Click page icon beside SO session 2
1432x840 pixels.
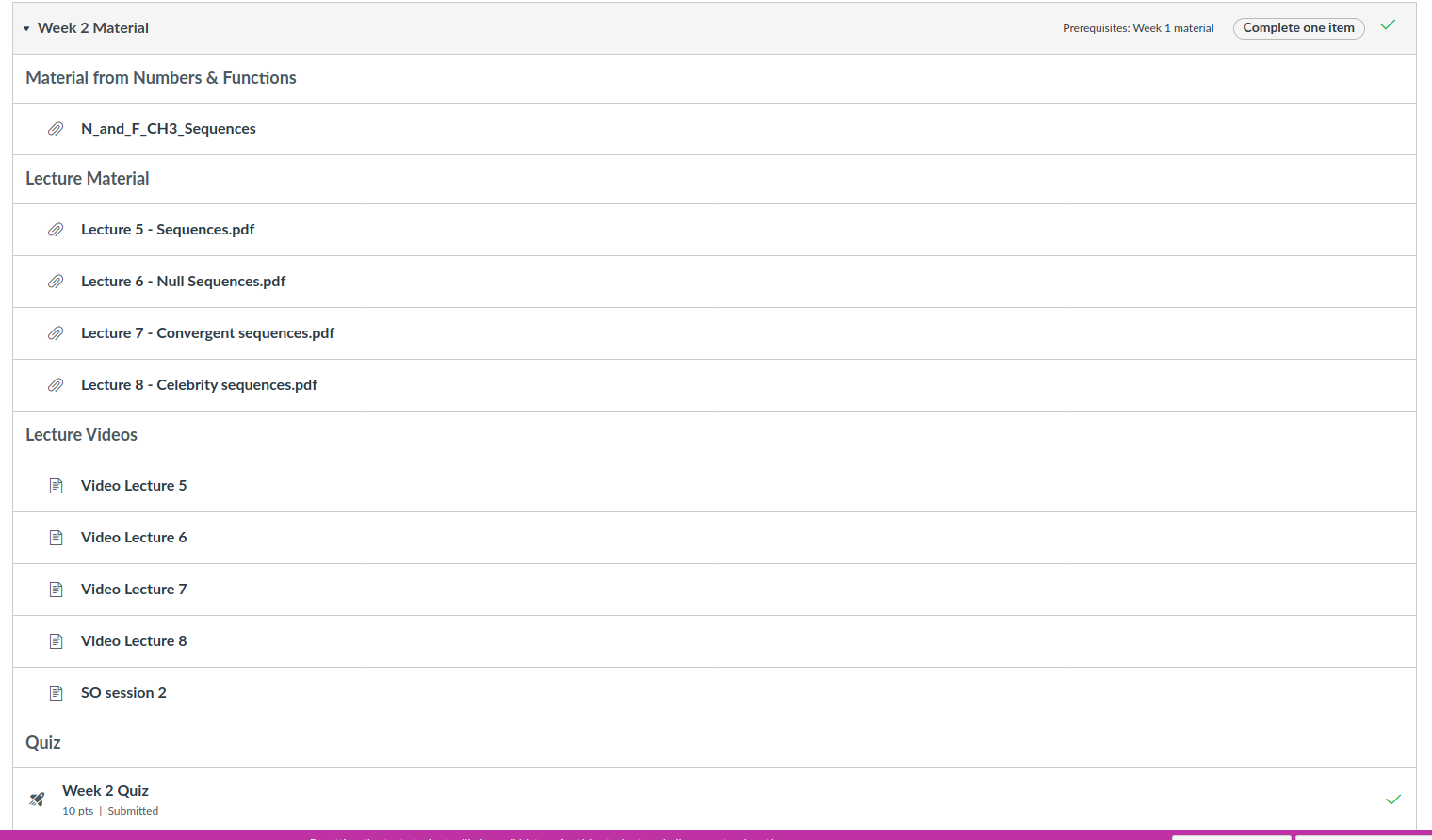click(x=56, y=693)
